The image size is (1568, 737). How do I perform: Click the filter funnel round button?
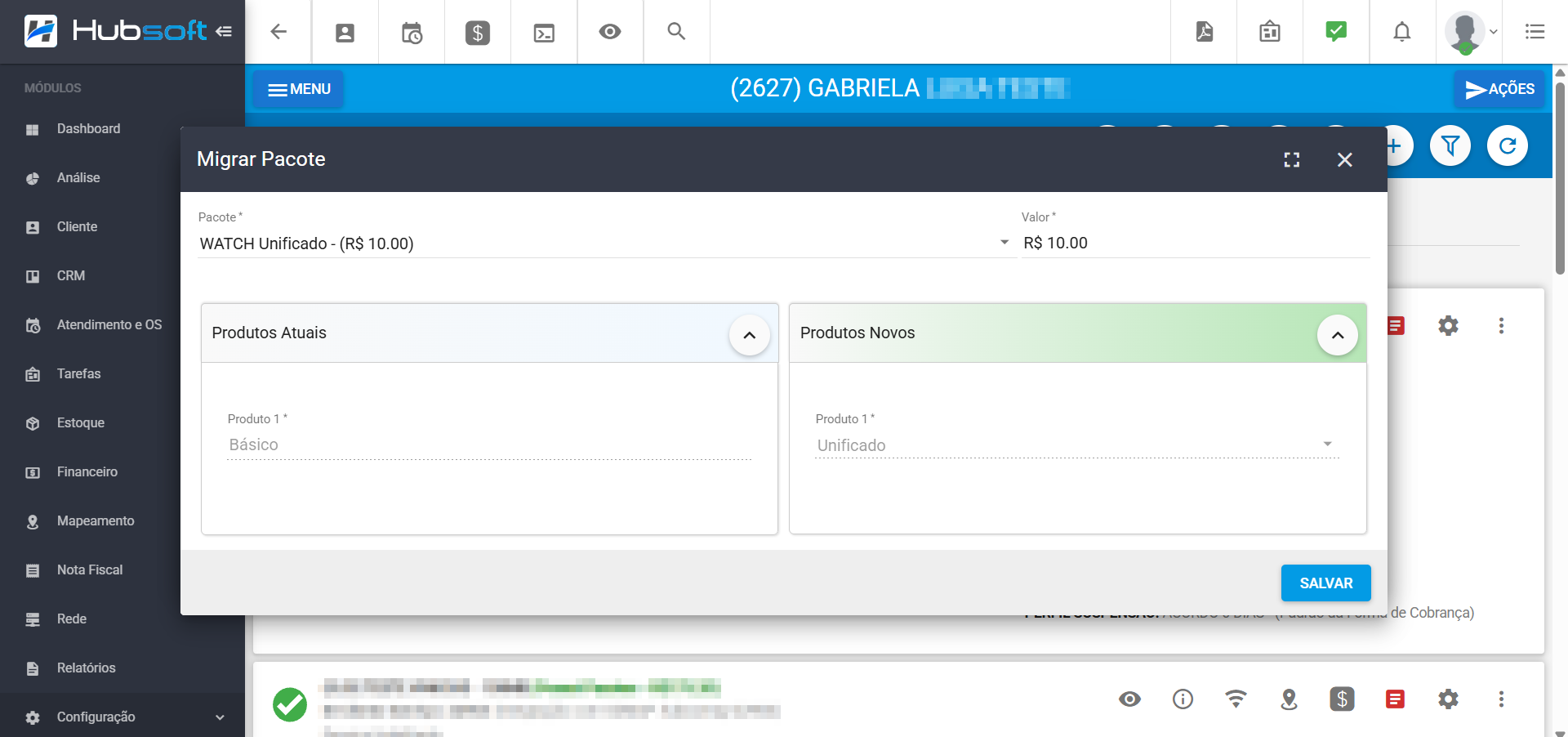click(x=1450, y=146)
